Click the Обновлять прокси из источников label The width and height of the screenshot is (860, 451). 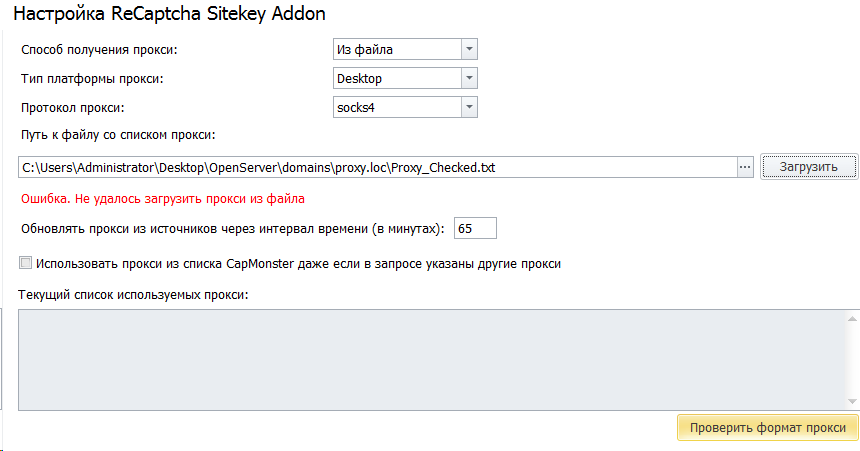[231, 229]
